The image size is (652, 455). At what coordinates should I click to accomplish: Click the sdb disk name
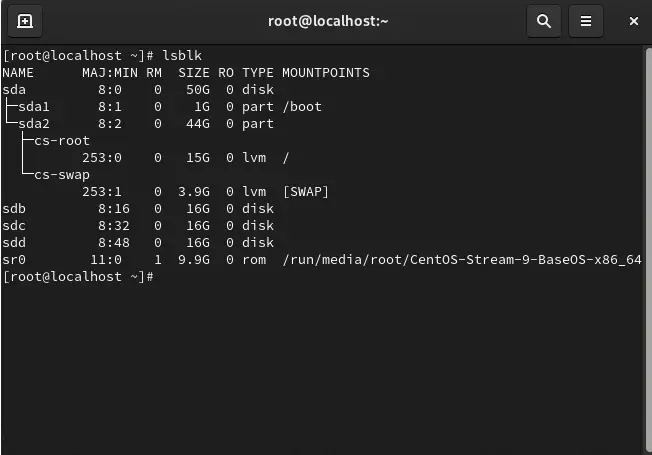coord(14,208)
